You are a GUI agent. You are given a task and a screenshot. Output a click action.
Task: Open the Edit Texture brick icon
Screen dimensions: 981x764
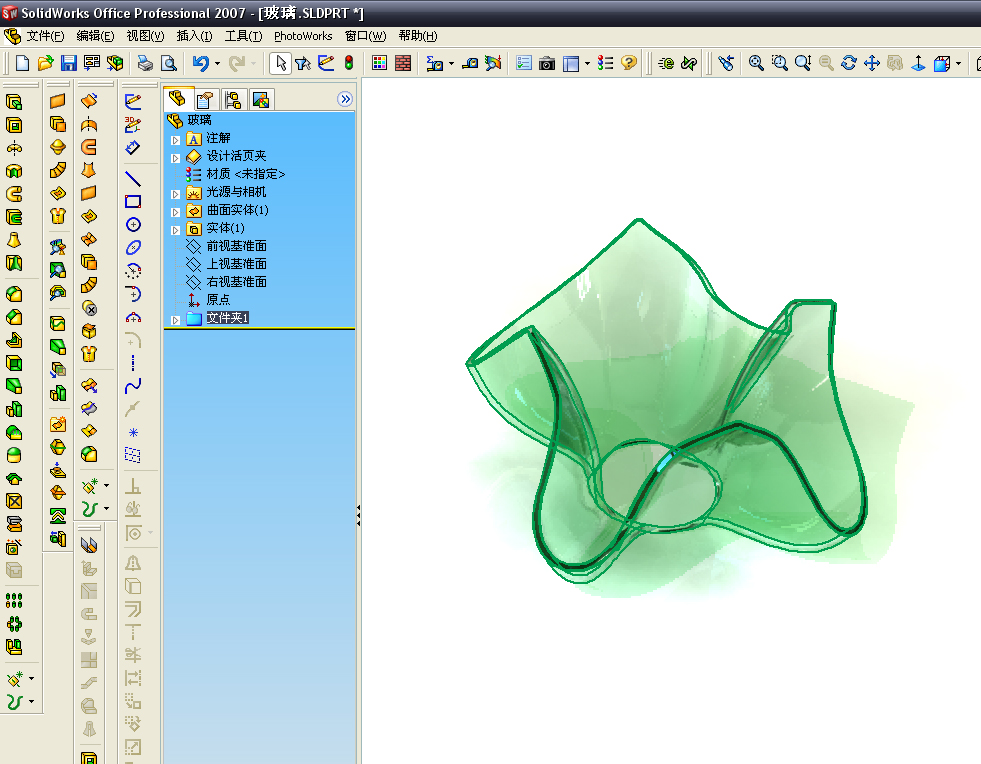(x=403, y=63)
